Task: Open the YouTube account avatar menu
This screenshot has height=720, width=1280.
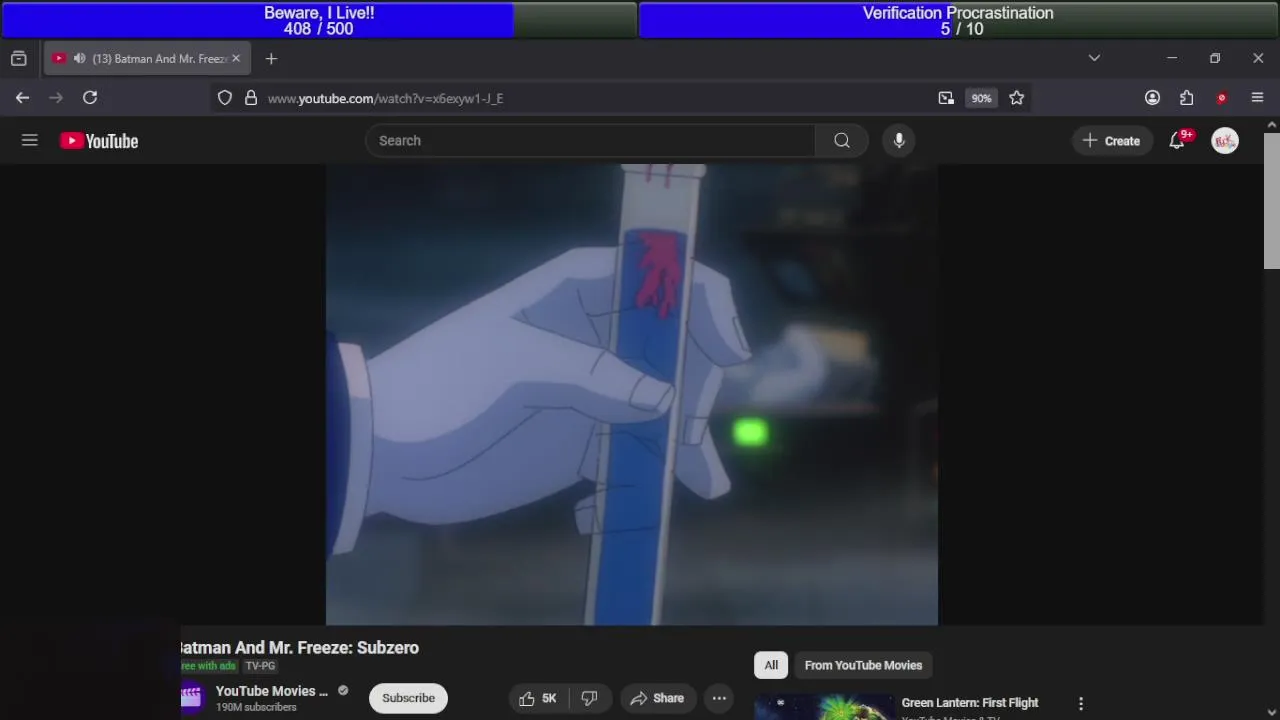Action: [x=1225, y=141]
